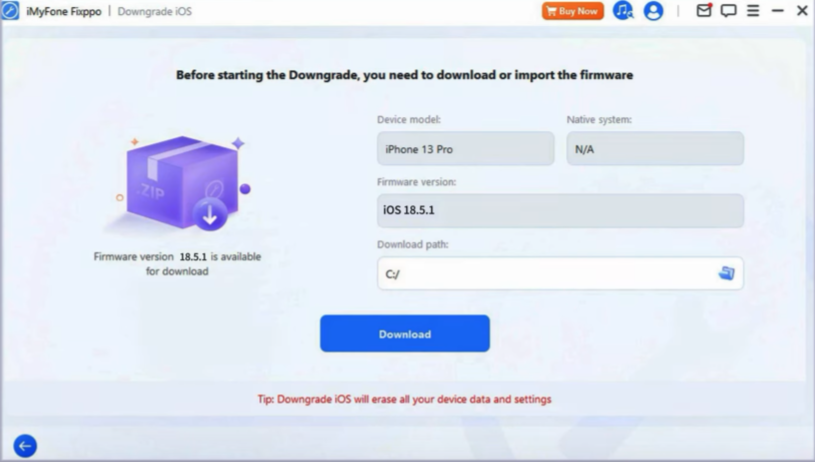Open the feedback chat bubble icon
This screenshot has height=462, width=815.
click(x=728, y=10)
